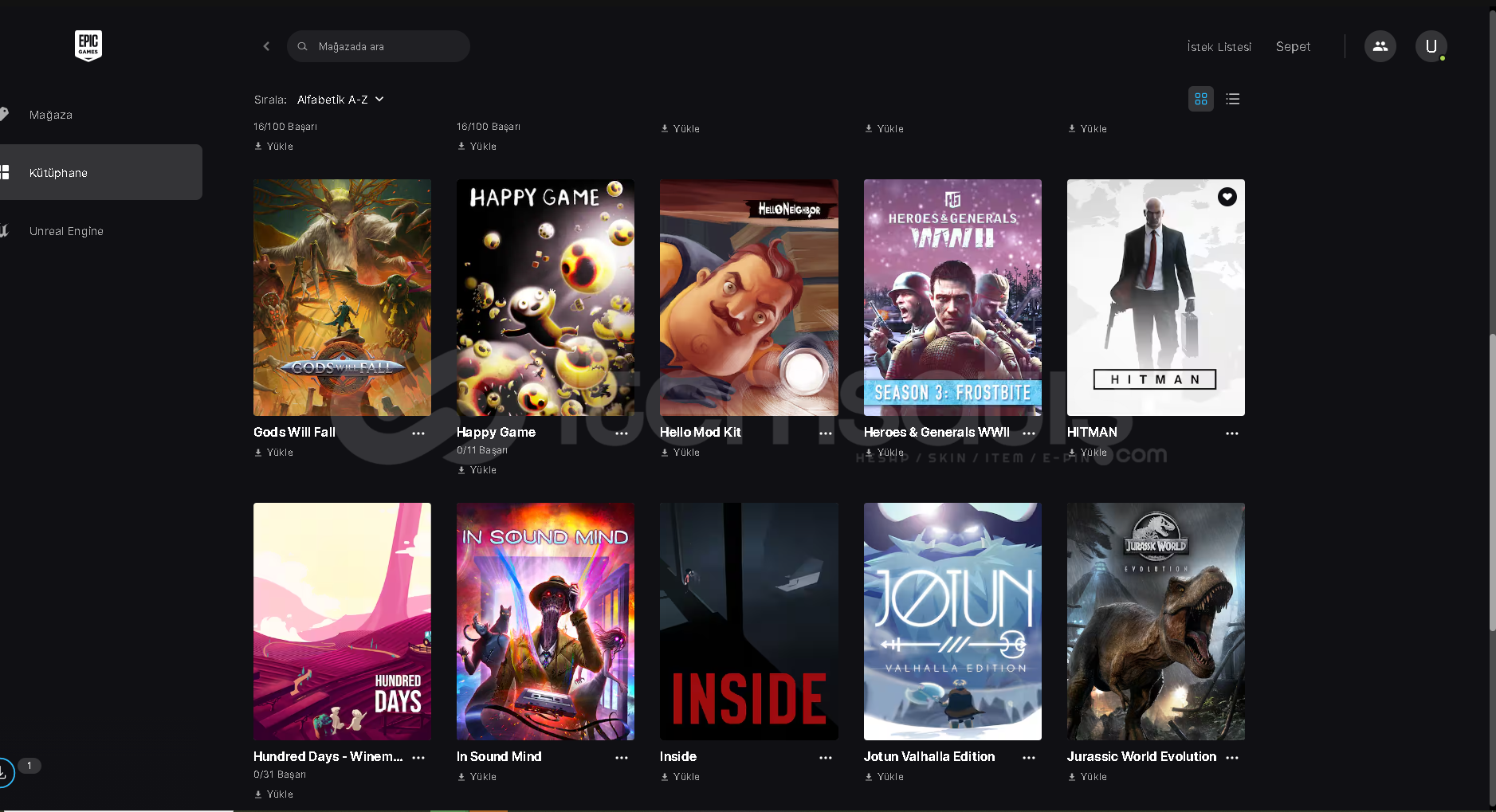Switch to grid view
Screen dimensions: 1496x812
pyautogui.click(x=1201, y=99)
